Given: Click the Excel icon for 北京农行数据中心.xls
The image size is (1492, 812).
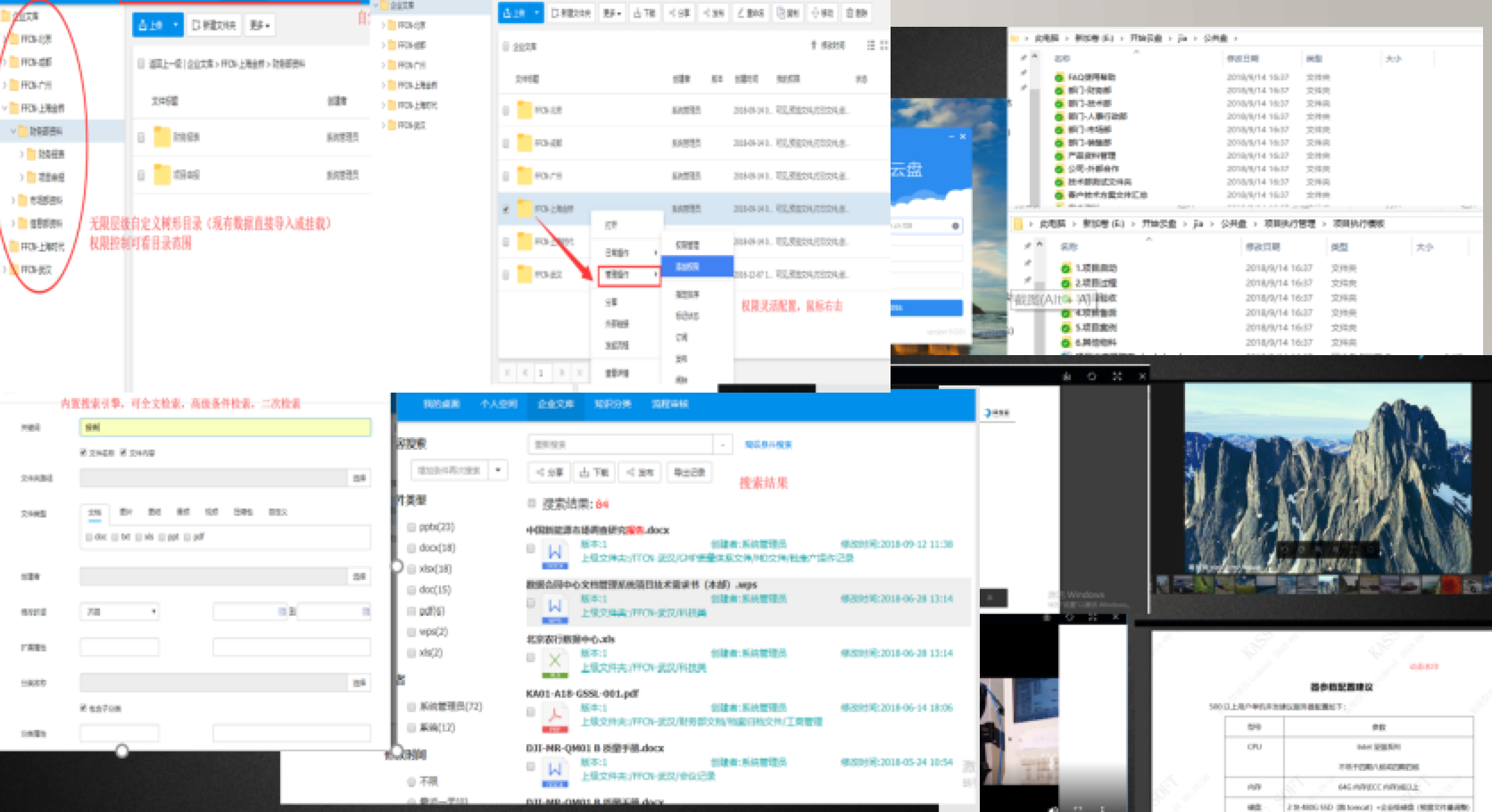Looking at the screenshot, I should [554, 662].
